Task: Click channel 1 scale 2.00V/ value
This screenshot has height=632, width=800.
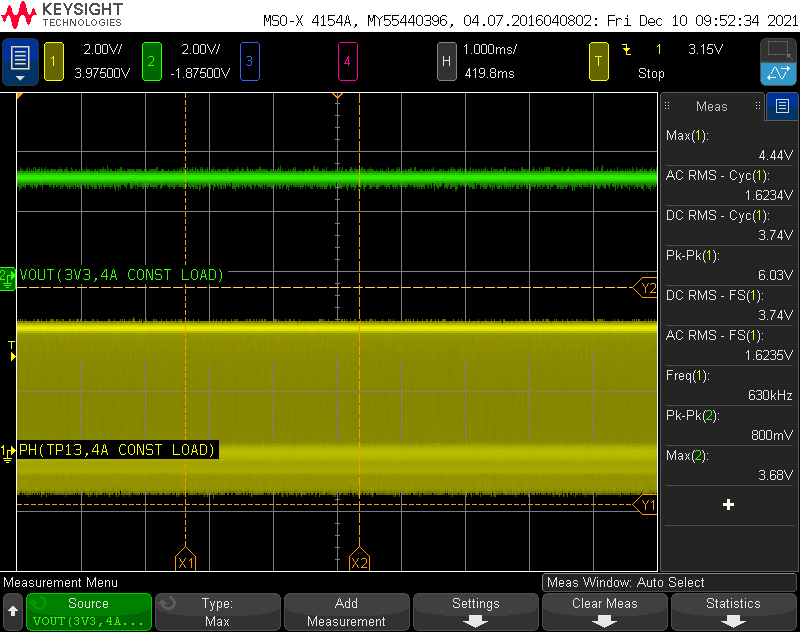Action: (x=103, y=49)
